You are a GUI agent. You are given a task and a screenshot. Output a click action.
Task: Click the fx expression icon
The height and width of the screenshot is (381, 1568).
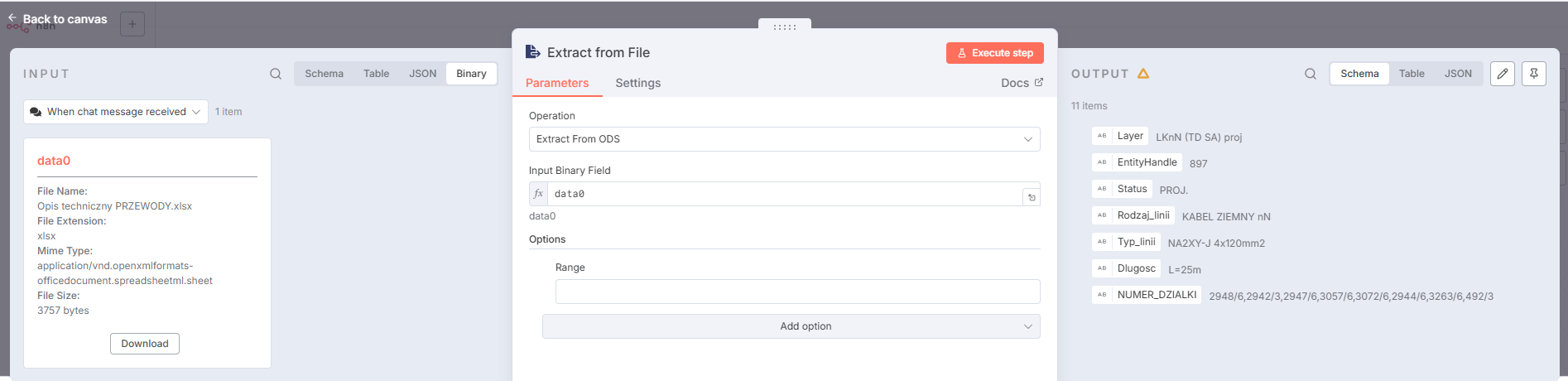click(x=539, y=194)
